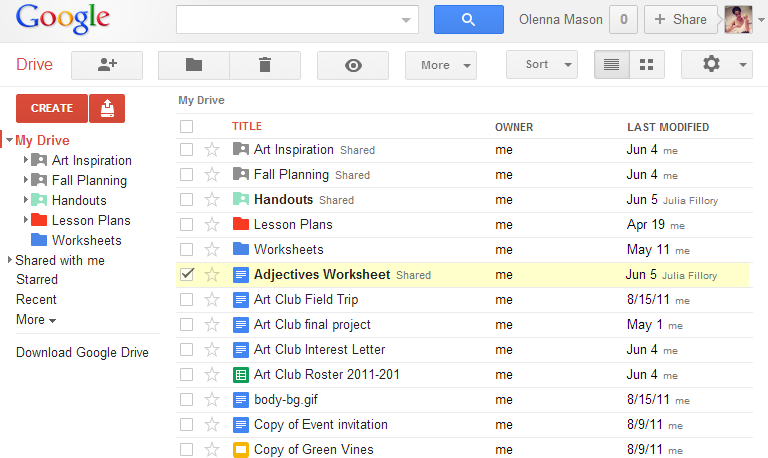The width and height of the screenshot is (768, 458).
Task: Click the move to folder icon
Action: pos(194,65)
